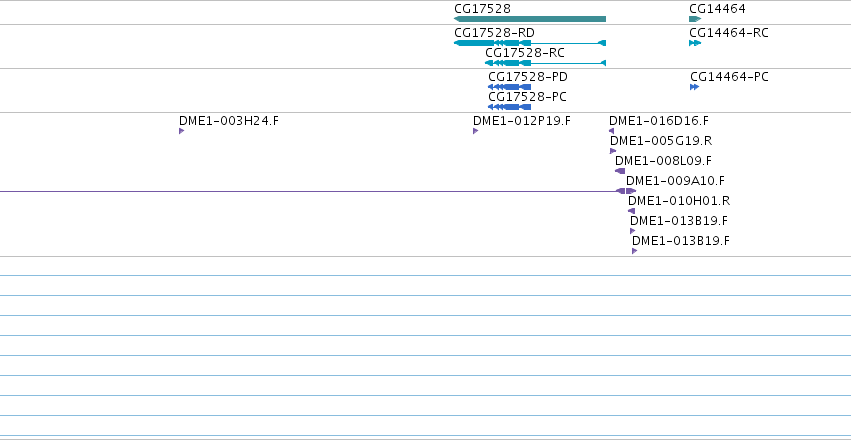Select the purple arrow under DME1-016D16.F
Screen dimensions: 851x440
tap(612, 131)
